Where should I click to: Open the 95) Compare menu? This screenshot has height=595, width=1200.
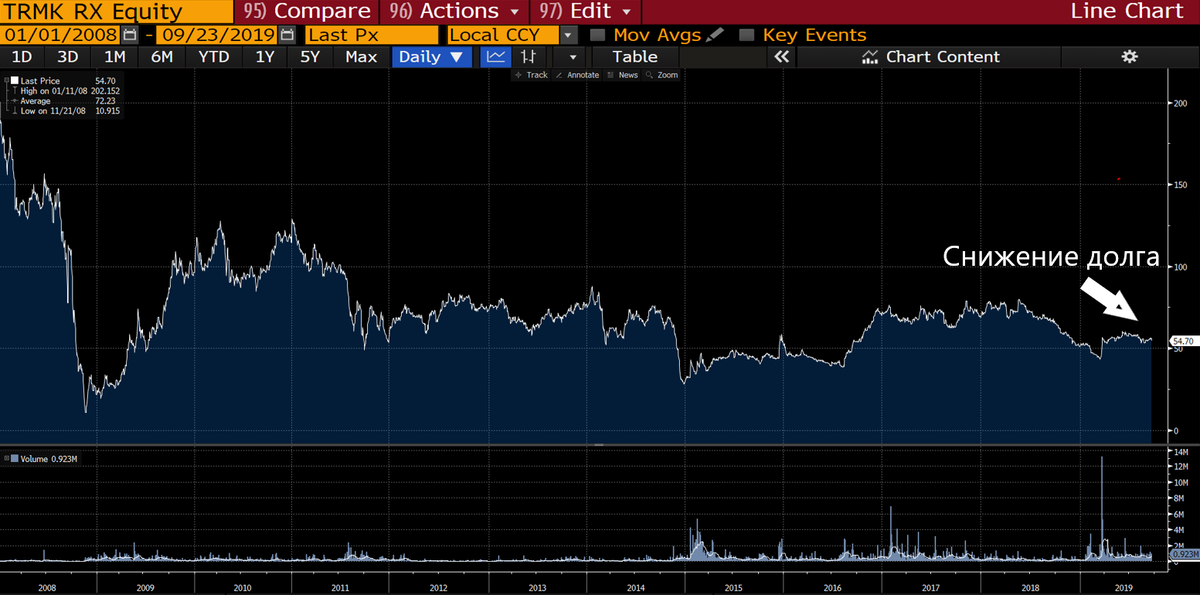[x=306, y=12]
